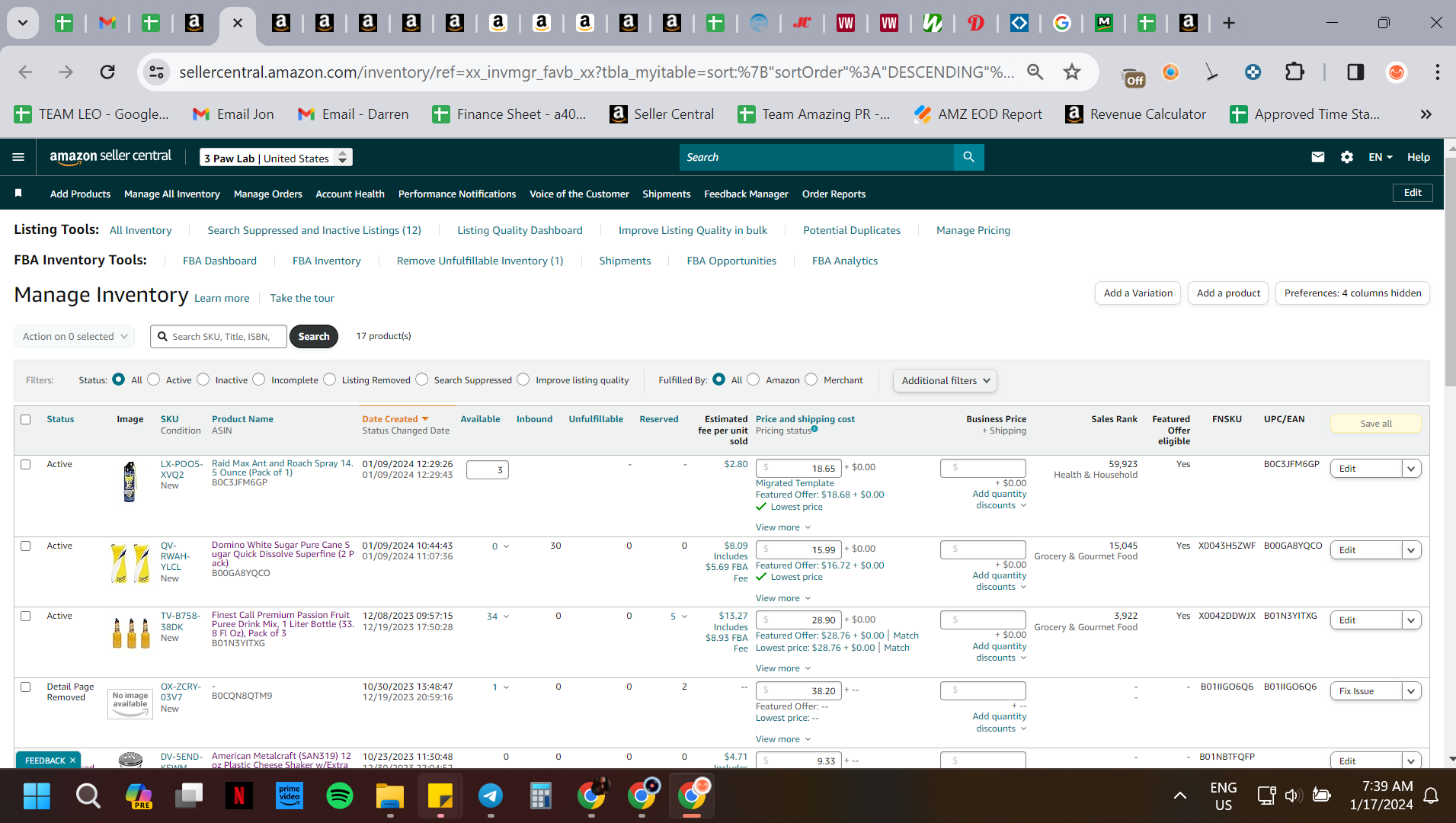Open Telegram from the taskbar

coord(490,796)
